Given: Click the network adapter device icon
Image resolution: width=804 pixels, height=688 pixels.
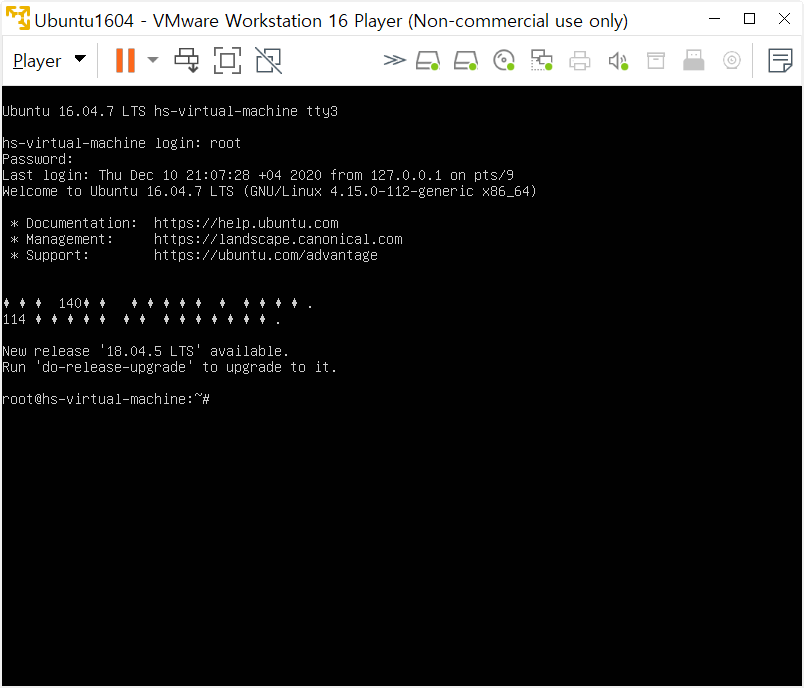Looking at the screenshot, I should [x=541, y=60].
